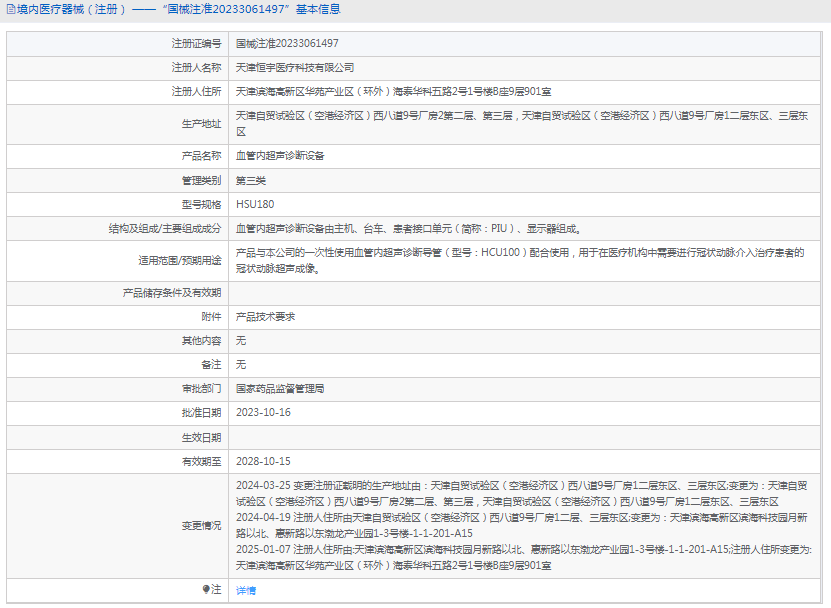Image resolution: width=831 pixels, height=608 pixels.
Task: Click the 生效日期 row label
Action: coord(201,438)
